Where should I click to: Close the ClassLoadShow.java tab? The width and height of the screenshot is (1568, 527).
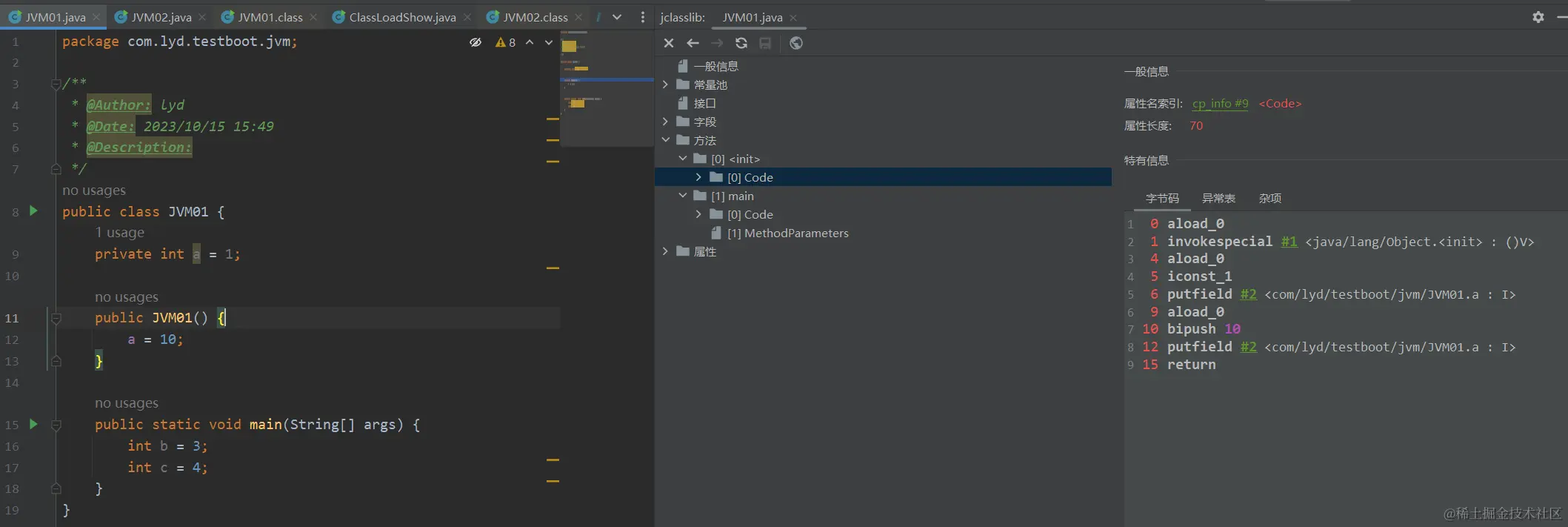pos(467,17)
